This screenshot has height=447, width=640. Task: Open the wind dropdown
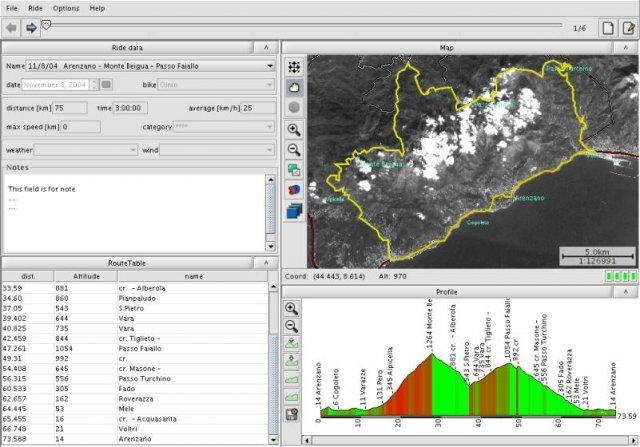pos(270,149)
